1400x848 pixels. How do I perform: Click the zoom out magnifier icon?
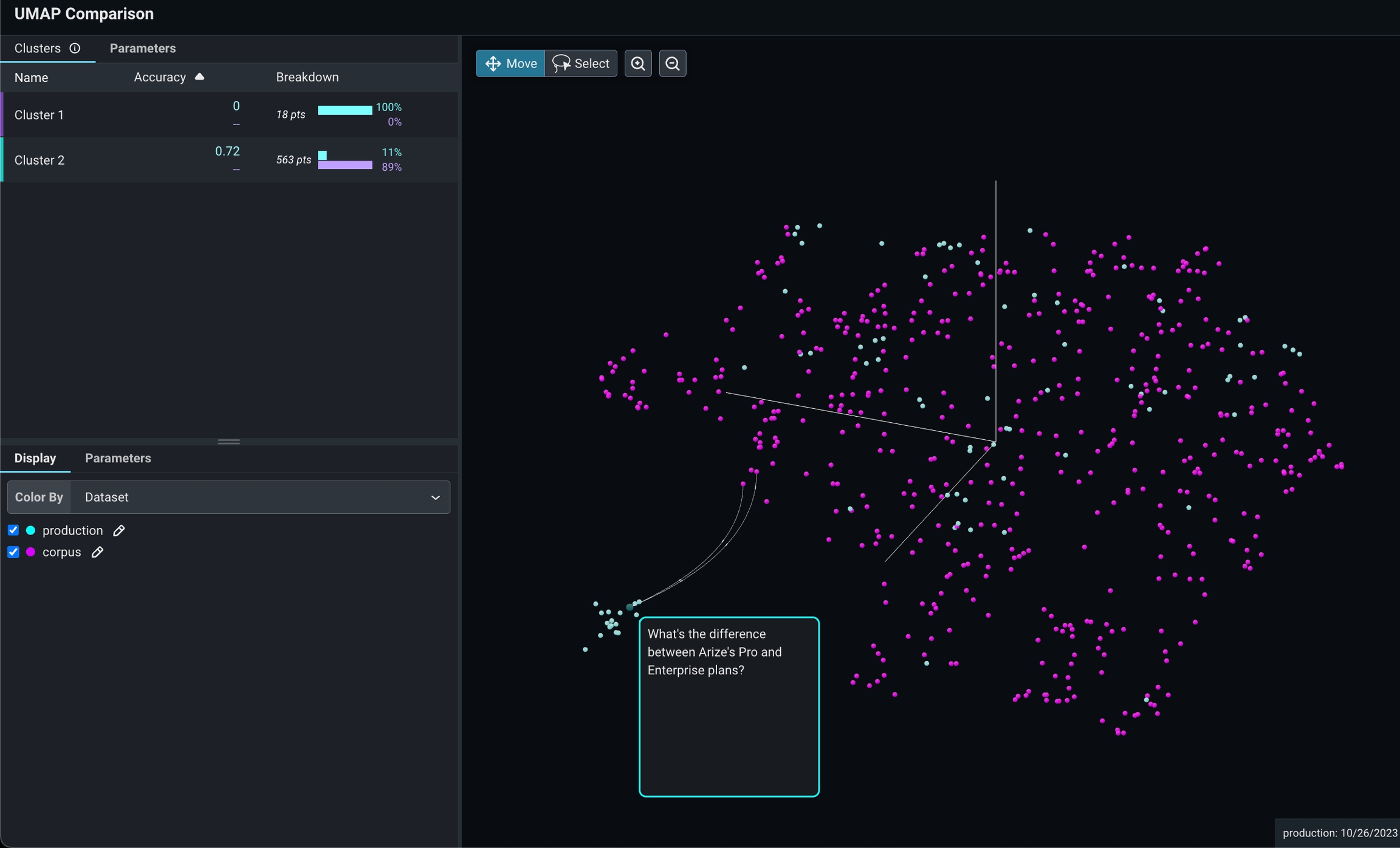pyautogui.click(x=673, y=64)
